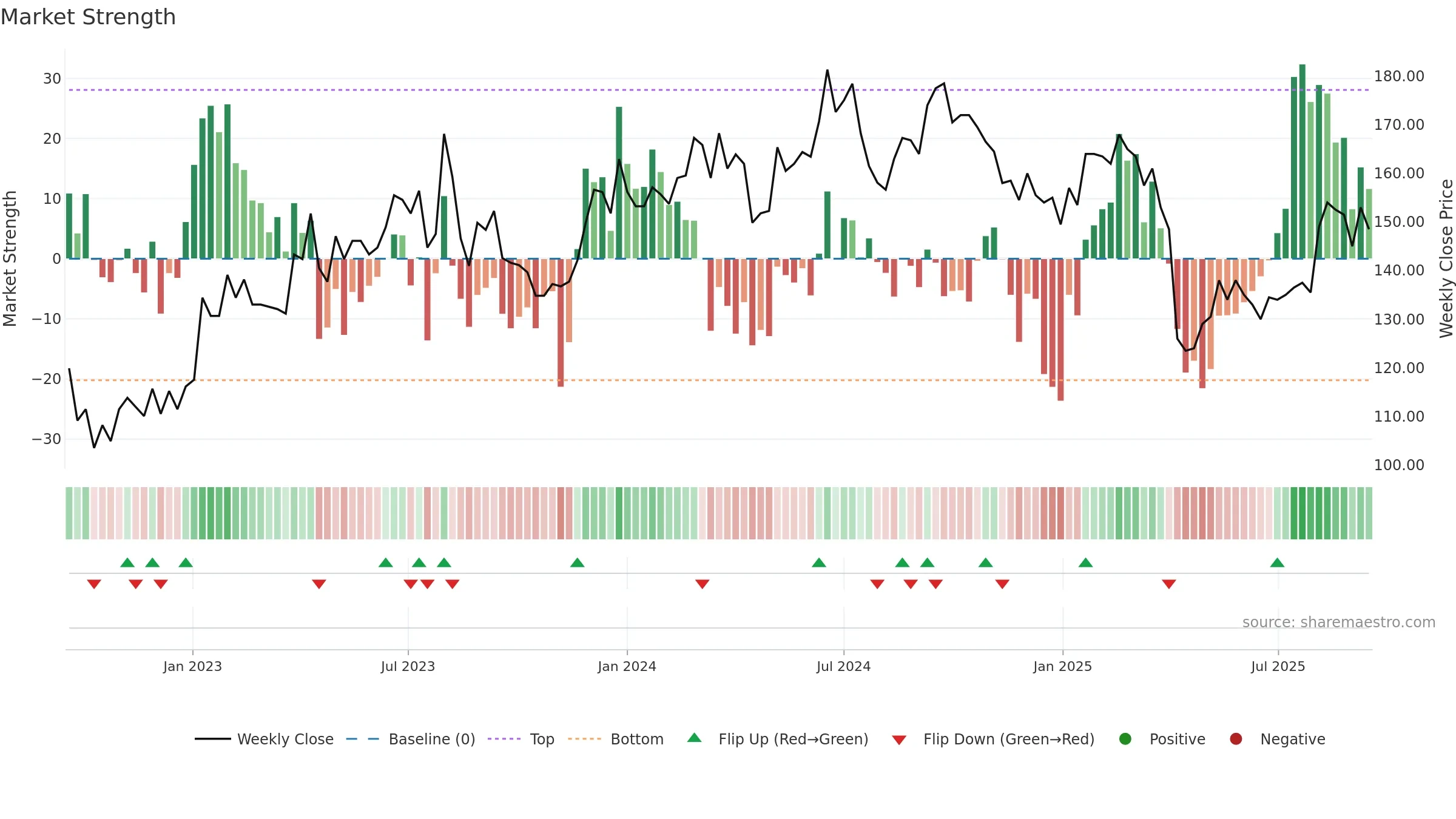
Task: Click the Flip Up marker just after Jan 2025
Action: [1086, 562]
